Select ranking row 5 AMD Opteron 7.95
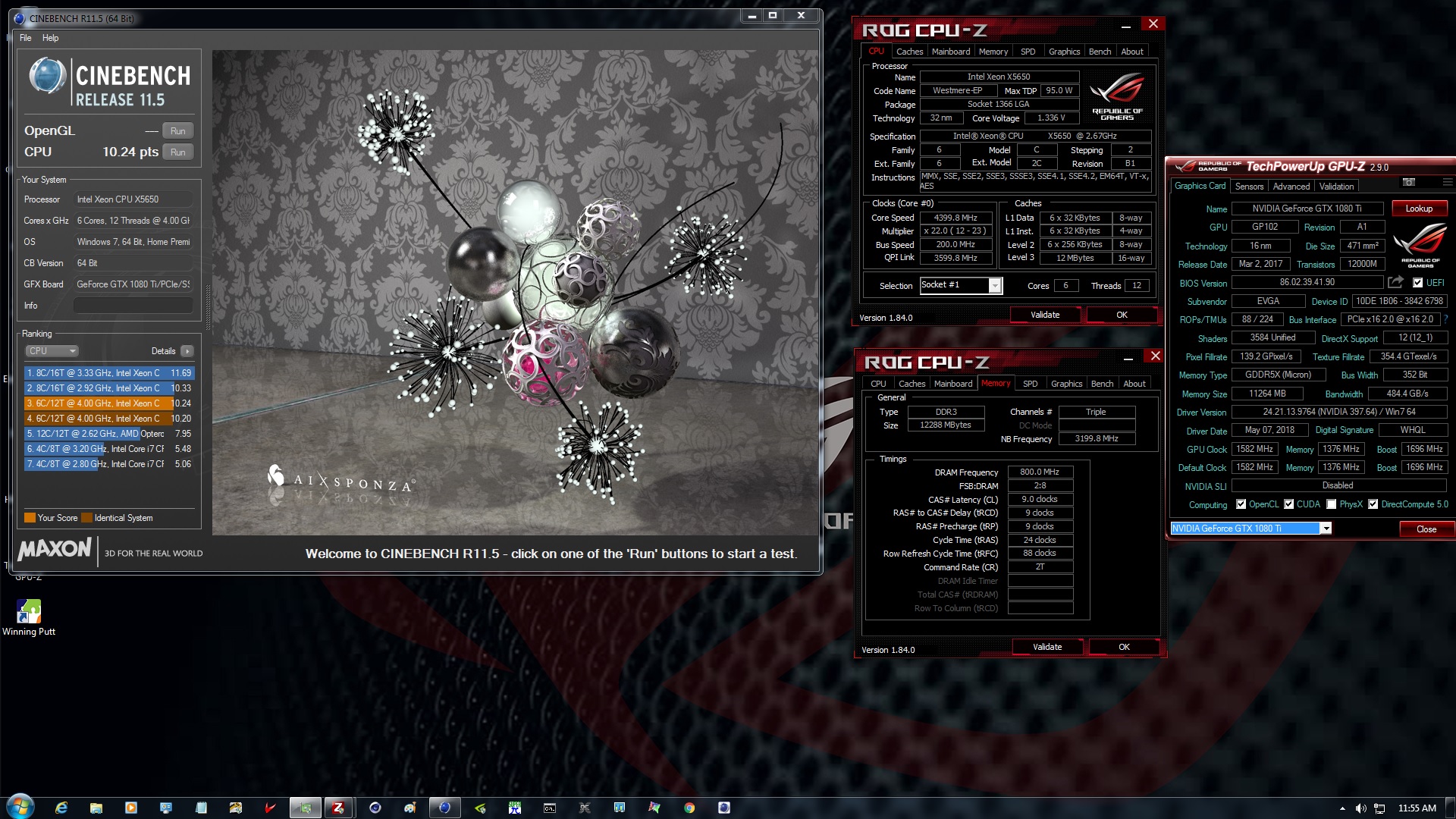This screenshot has height=819, width=1456. pos(109,434)
